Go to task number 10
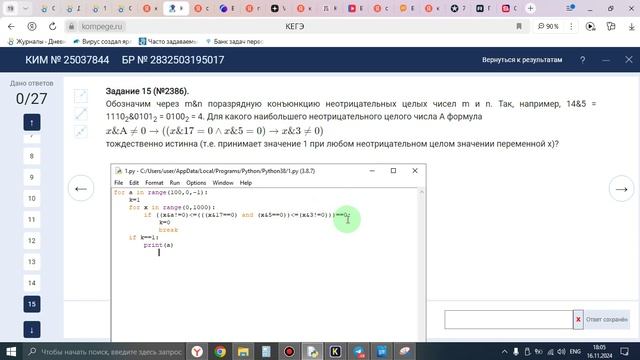640x360 pixels. [32, 199]
